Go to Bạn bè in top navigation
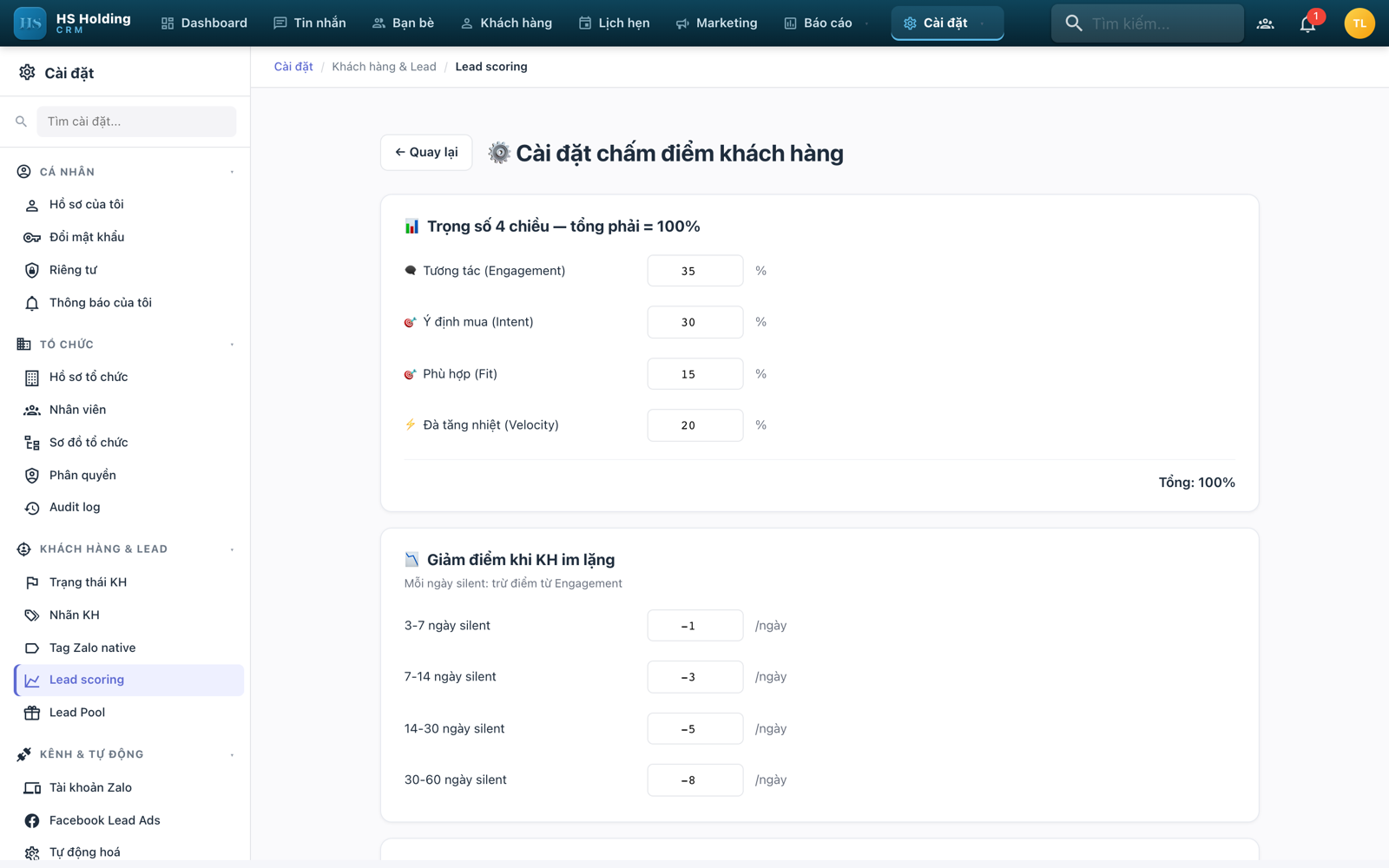Image resolution: width=1389 pixels, height=868 pixels. pos(403,23)
